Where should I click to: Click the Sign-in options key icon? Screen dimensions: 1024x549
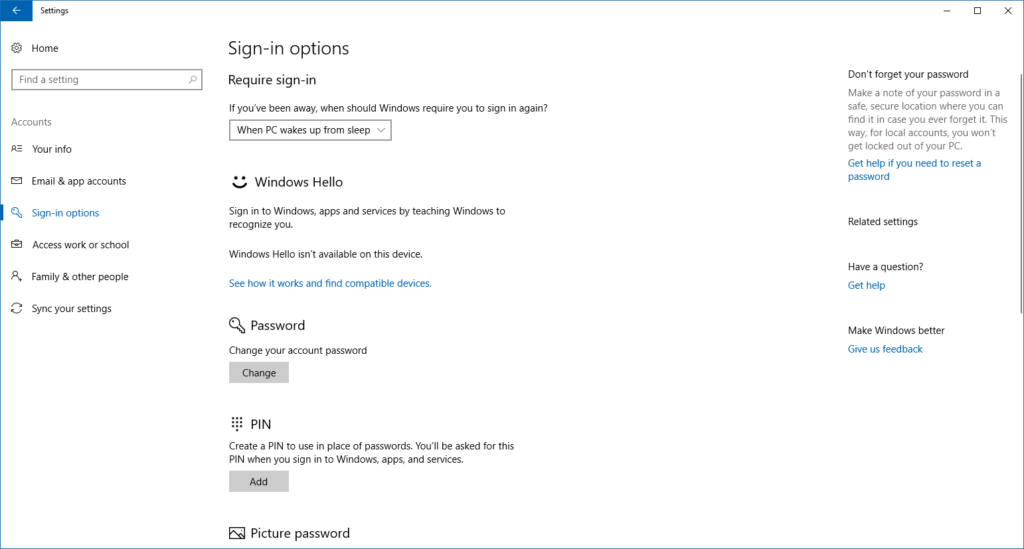coord(17,213)
